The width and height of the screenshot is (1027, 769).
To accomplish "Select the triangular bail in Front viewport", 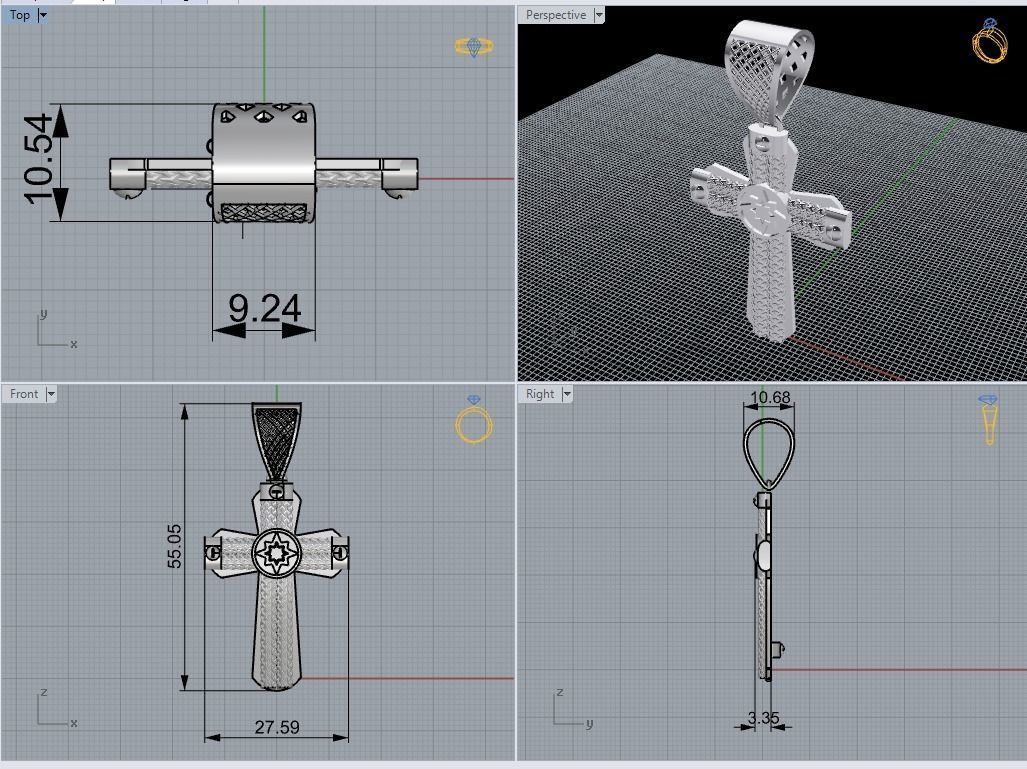I will coord(276,443).
